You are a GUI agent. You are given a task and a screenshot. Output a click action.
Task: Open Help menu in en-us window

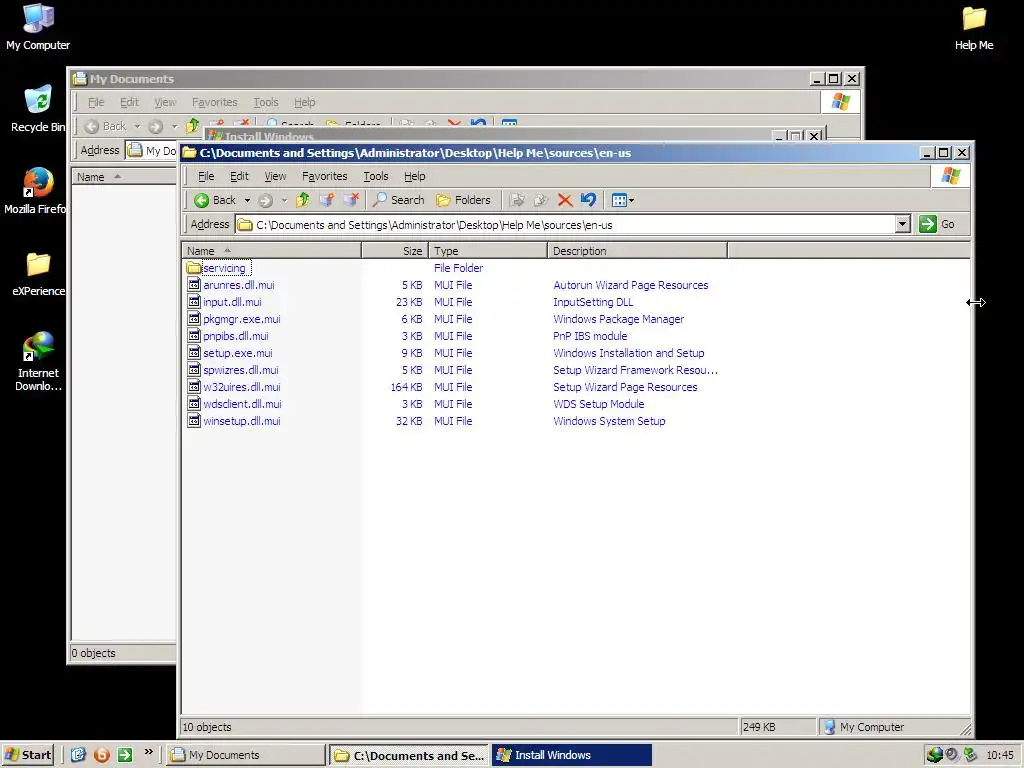tap(414, 176)
